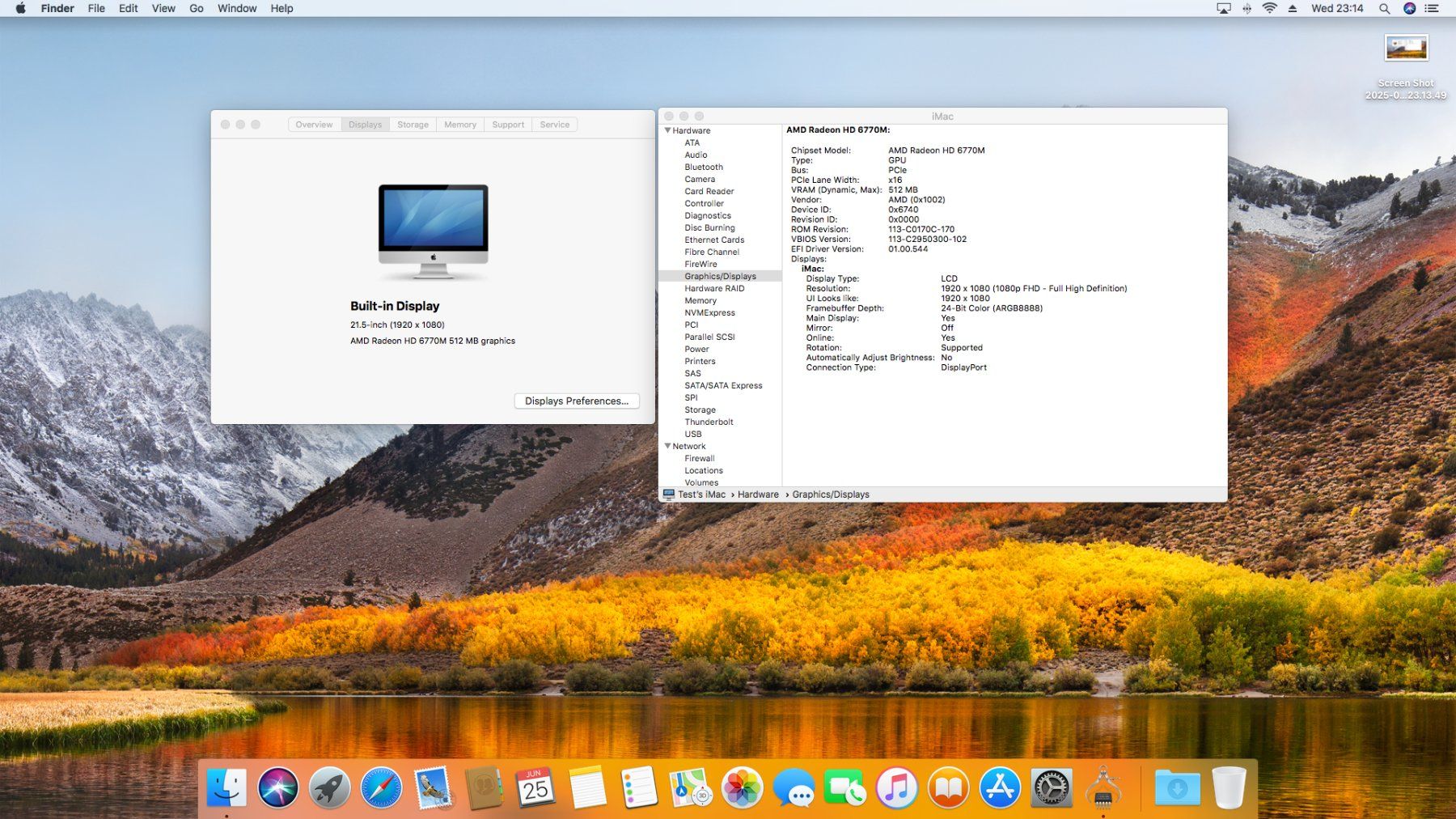This screenshot has height=819, width=1456.
Task: Open the Support tab
Action: pyautogui.click(x=508, y=125)
